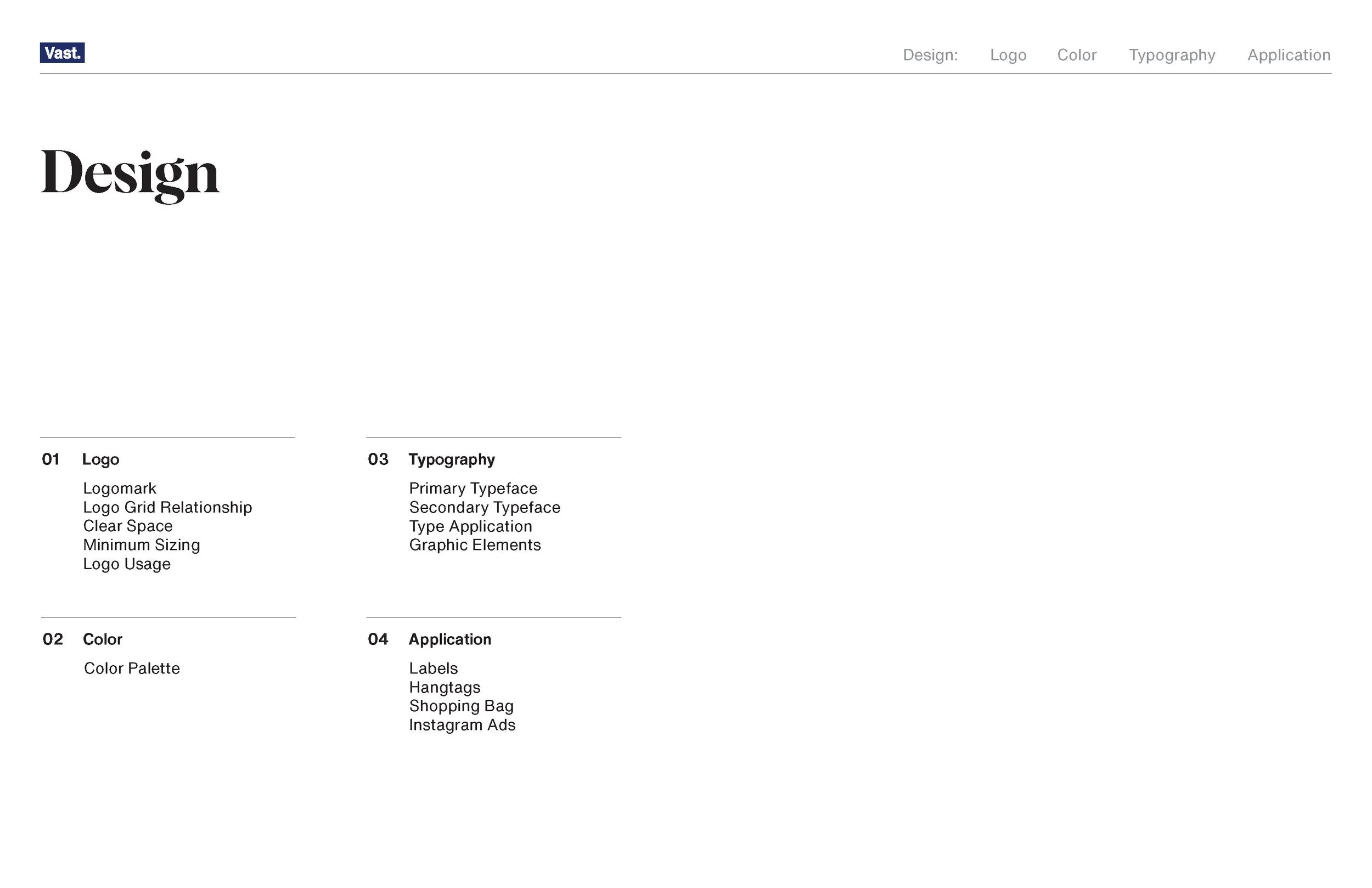
Task: Click the Design: label in the header
Action: [930, 55]
